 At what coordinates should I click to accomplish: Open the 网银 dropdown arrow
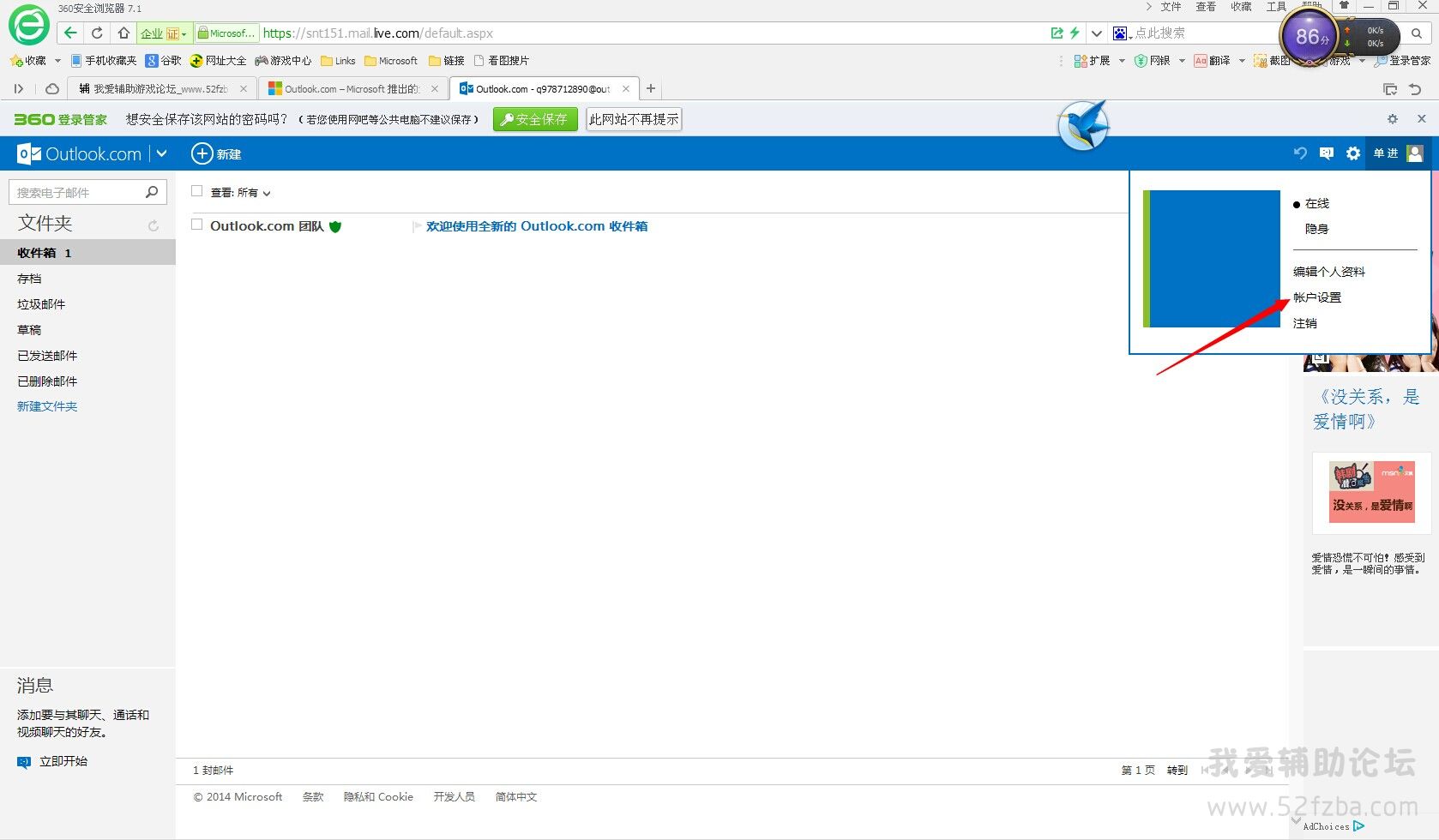pos(1182,61)
